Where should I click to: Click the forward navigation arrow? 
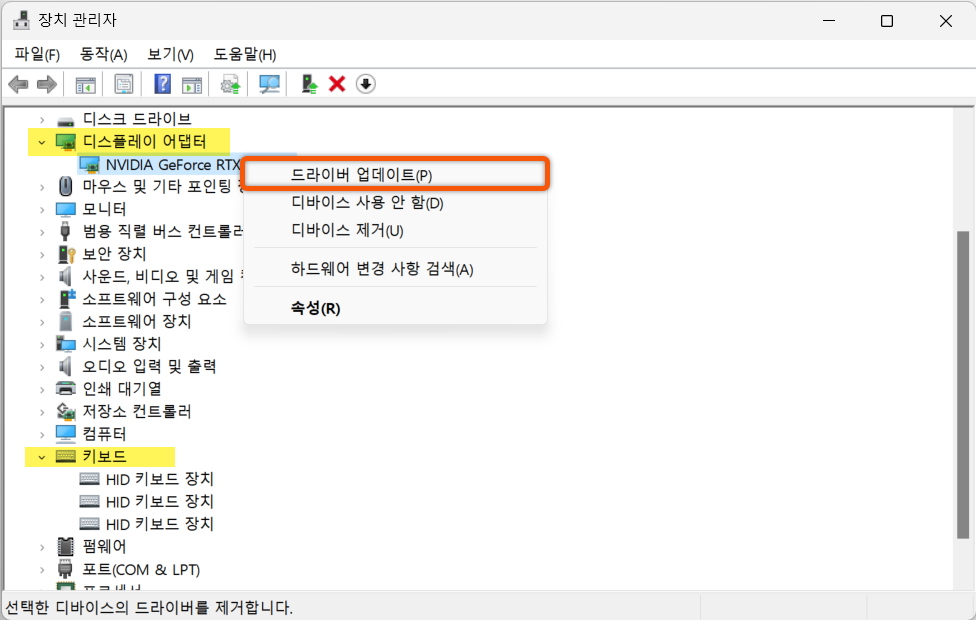click(x=46, y=84)
